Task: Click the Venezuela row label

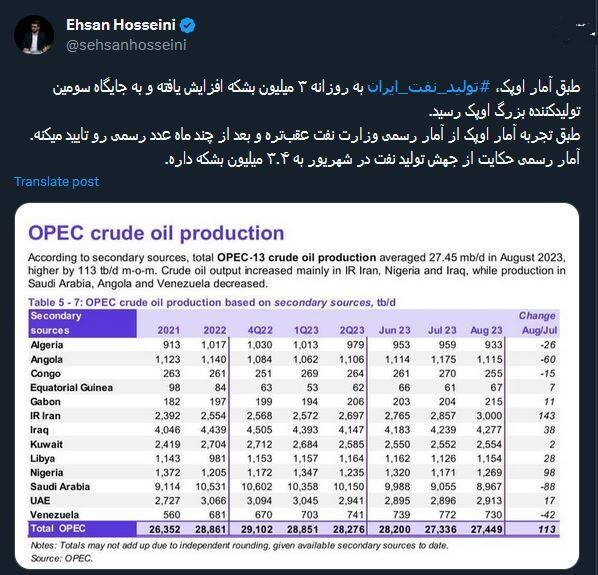Action: pos(54,515)
